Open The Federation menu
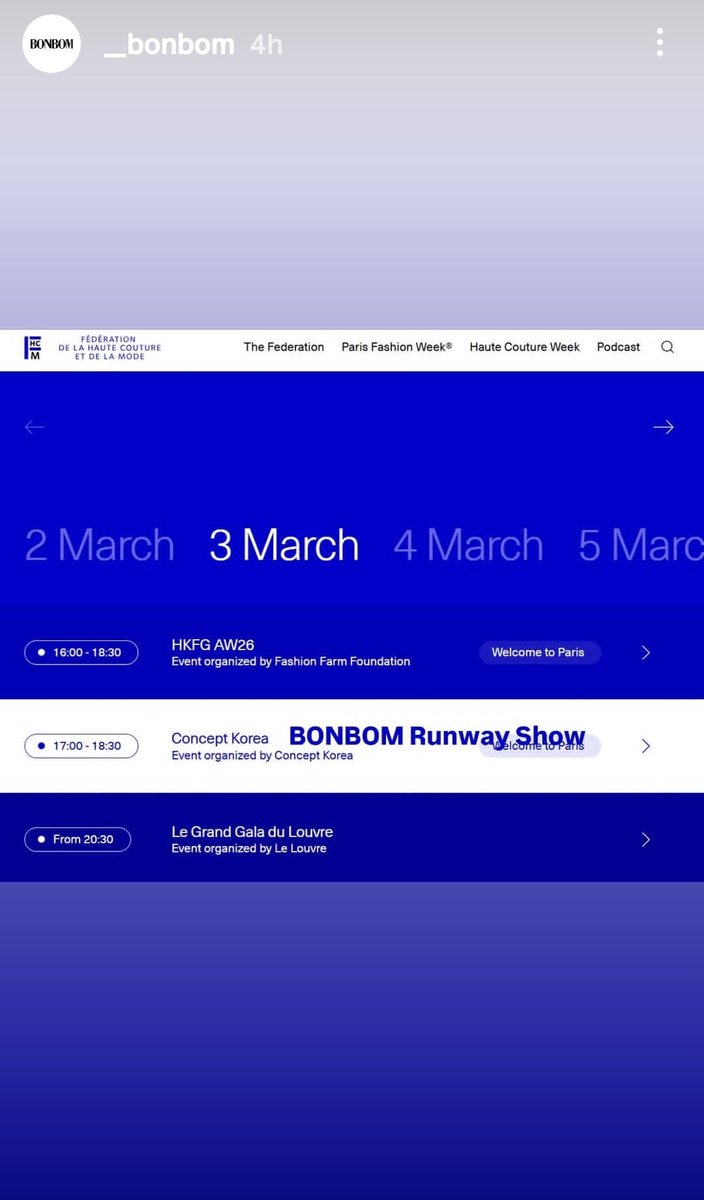Screen dimensions: 704x1200 click(x=284, y=347)
